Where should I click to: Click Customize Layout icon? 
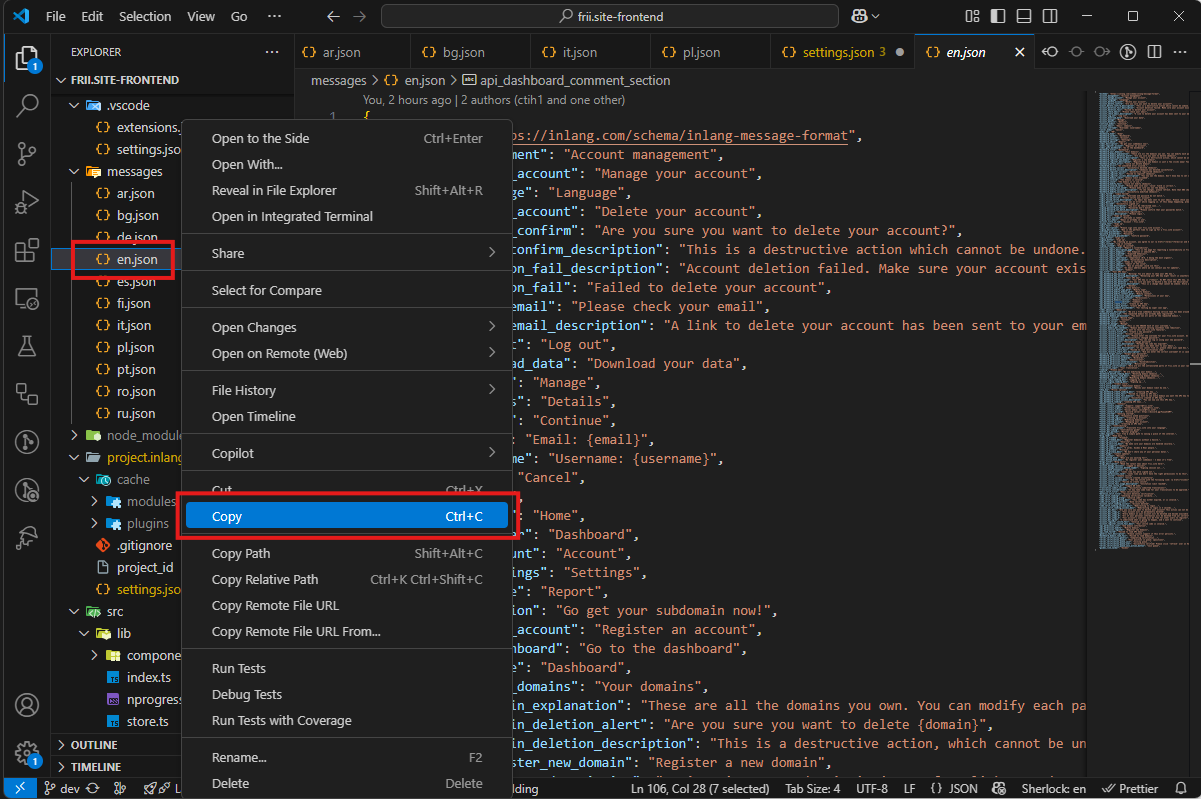[971, 16]
